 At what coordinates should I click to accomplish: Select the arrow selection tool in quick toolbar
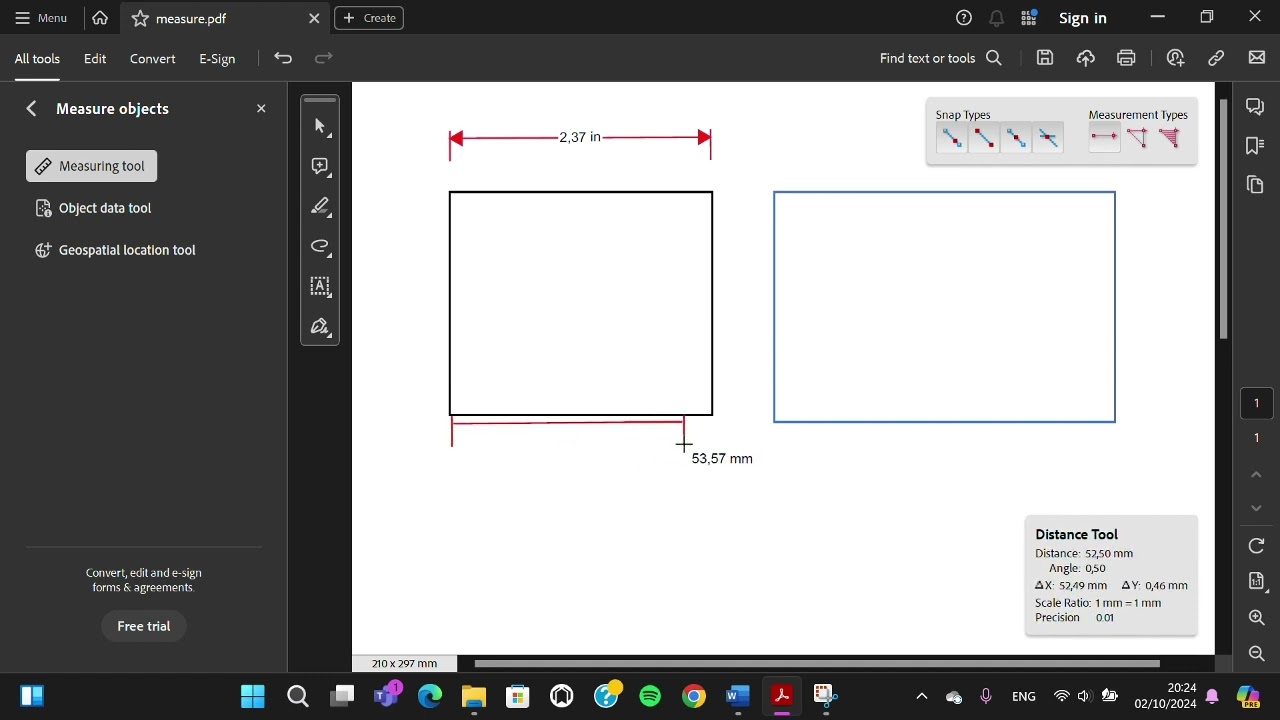pyautogui.click(x=320, y=127)
